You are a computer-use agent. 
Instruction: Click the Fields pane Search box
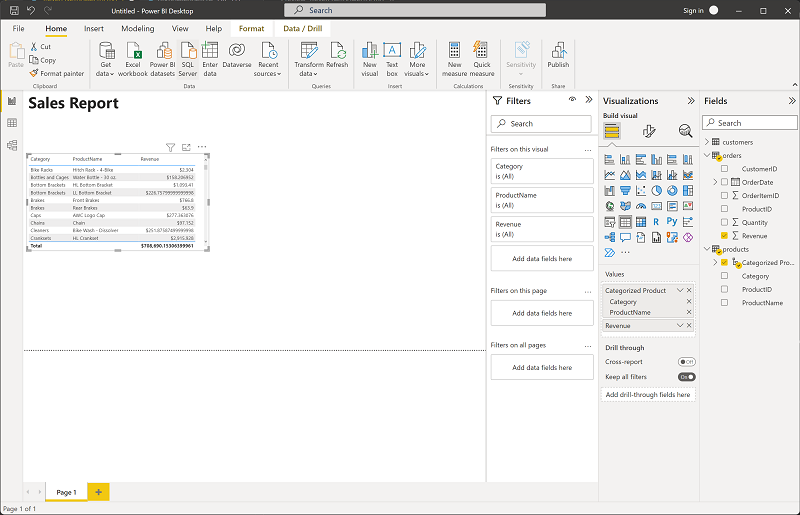click(x=749, y=123)
